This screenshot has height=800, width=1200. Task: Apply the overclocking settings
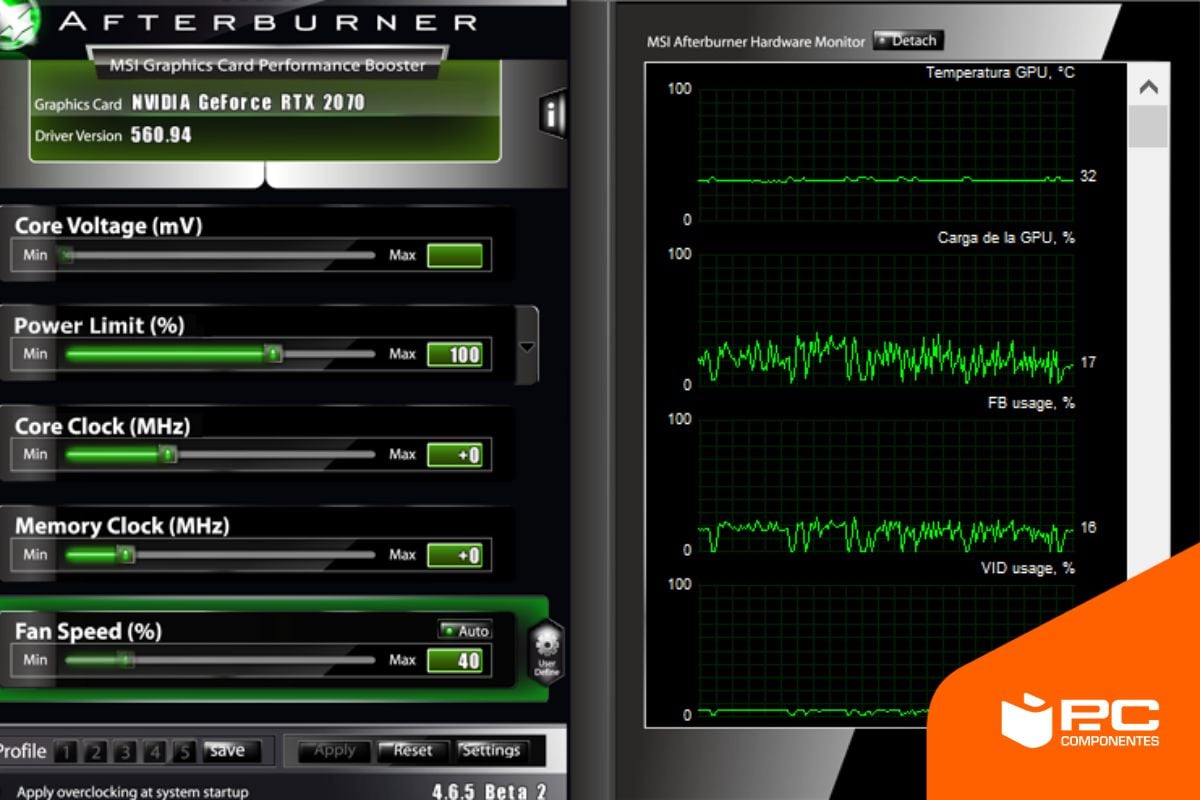[x=335, y=751]
